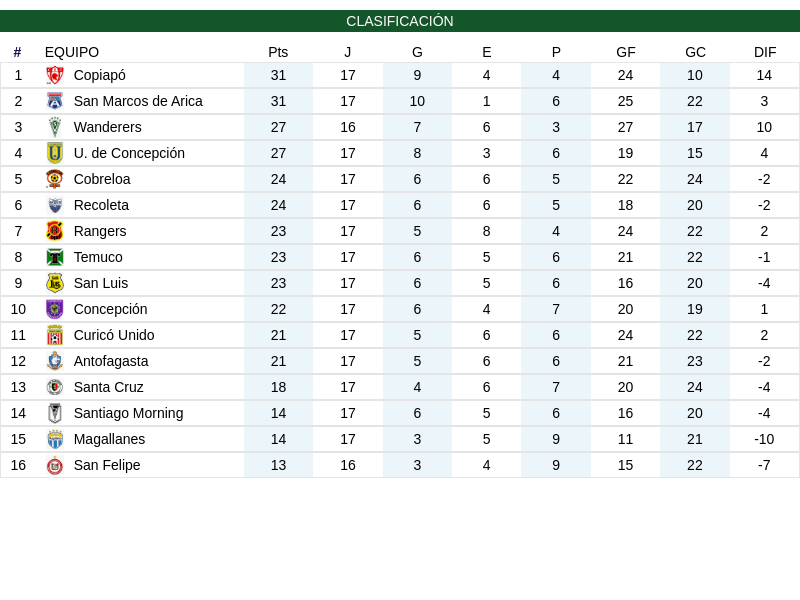Click the Rangers red and black crest
The width and height of the screenshot is (800, 600).
55,231
